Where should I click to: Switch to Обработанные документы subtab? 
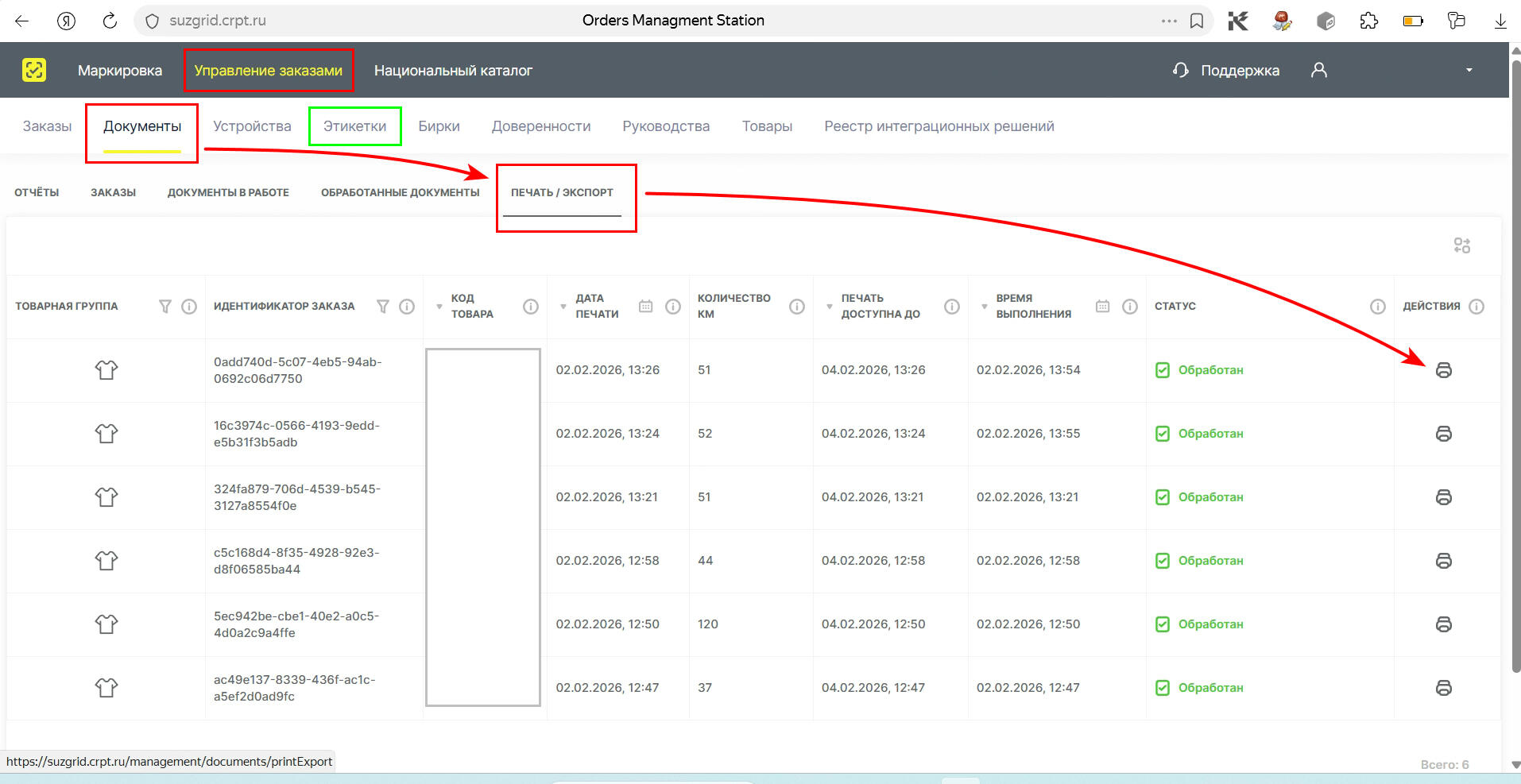(x=401, y=192)
